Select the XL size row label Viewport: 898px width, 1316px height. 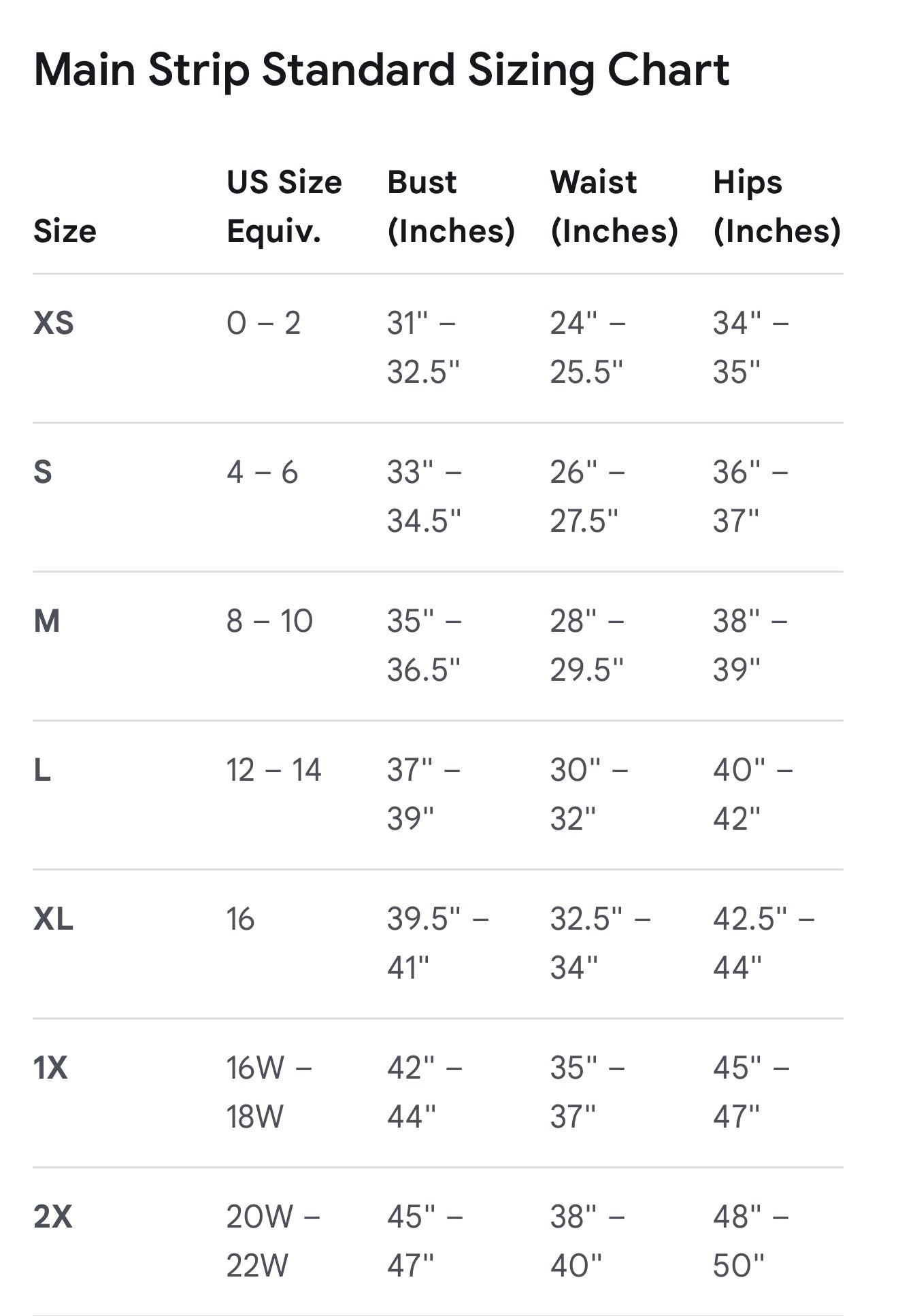[53, 919]
